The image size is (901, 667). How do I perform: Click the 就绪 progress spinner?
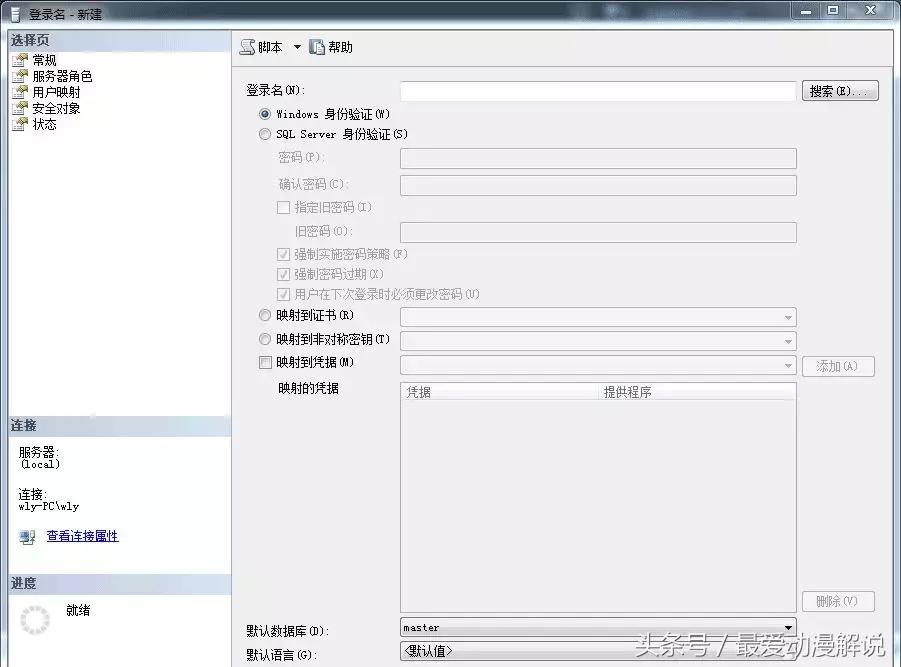[37, 620]
